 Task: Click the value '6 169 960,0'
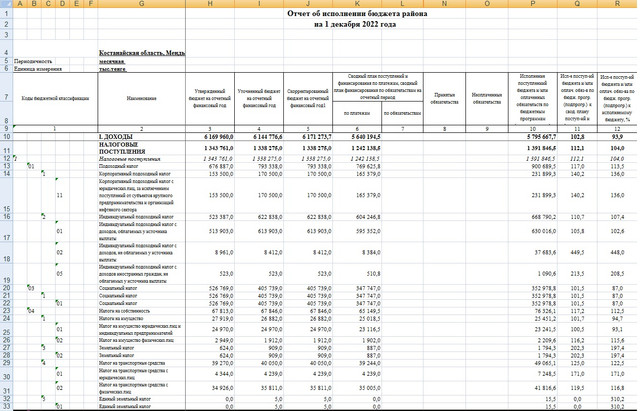(x=218, y=136)
